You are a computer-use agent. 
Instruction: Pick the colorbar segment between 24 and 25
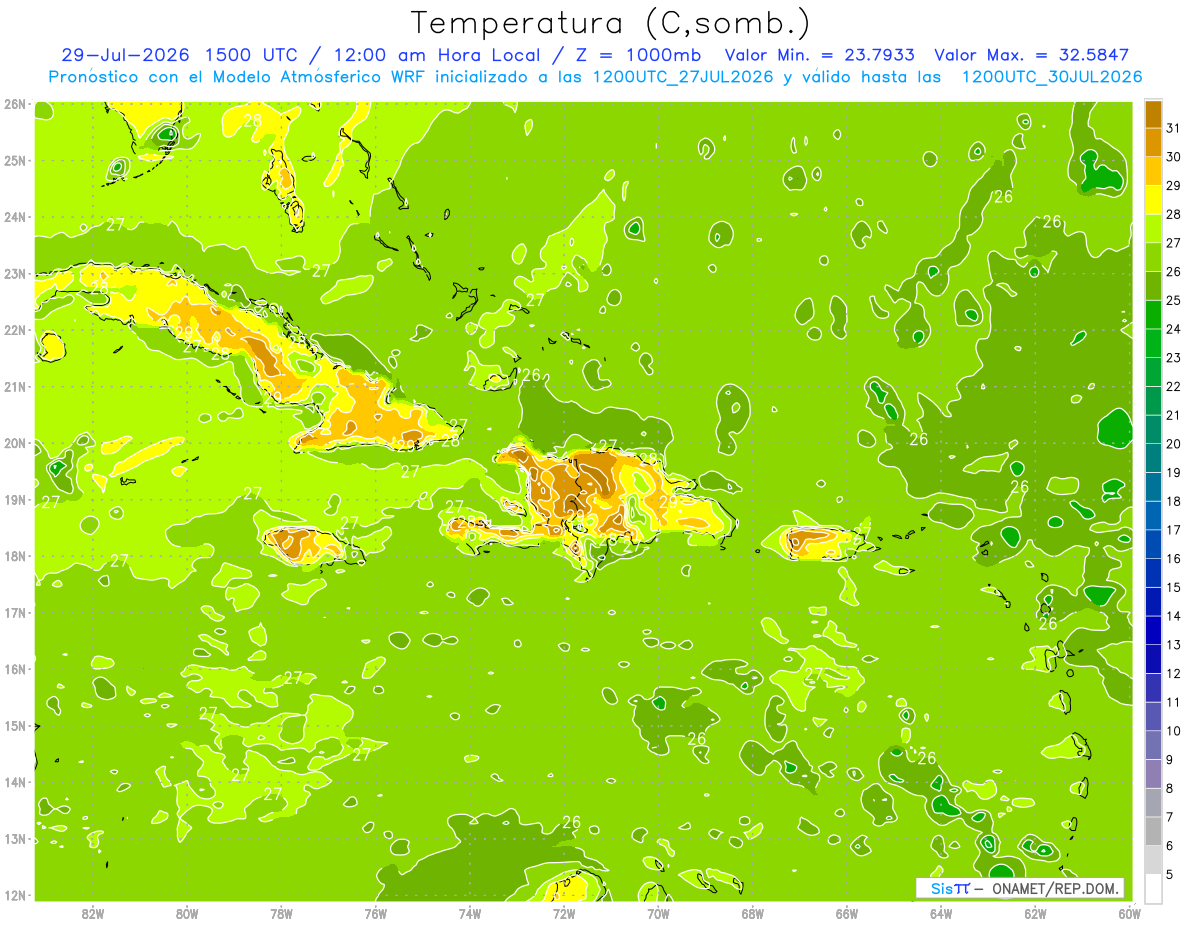tap(1153, 315)
